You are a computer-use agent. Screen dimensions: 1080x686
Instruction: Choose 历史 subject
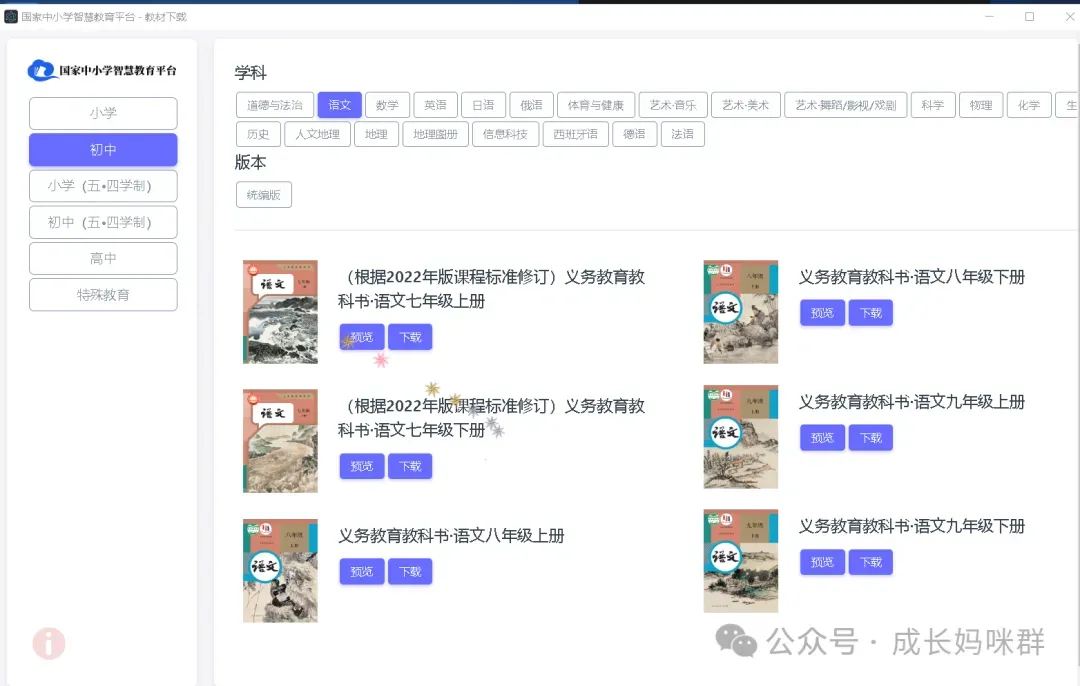coord(258,134)
